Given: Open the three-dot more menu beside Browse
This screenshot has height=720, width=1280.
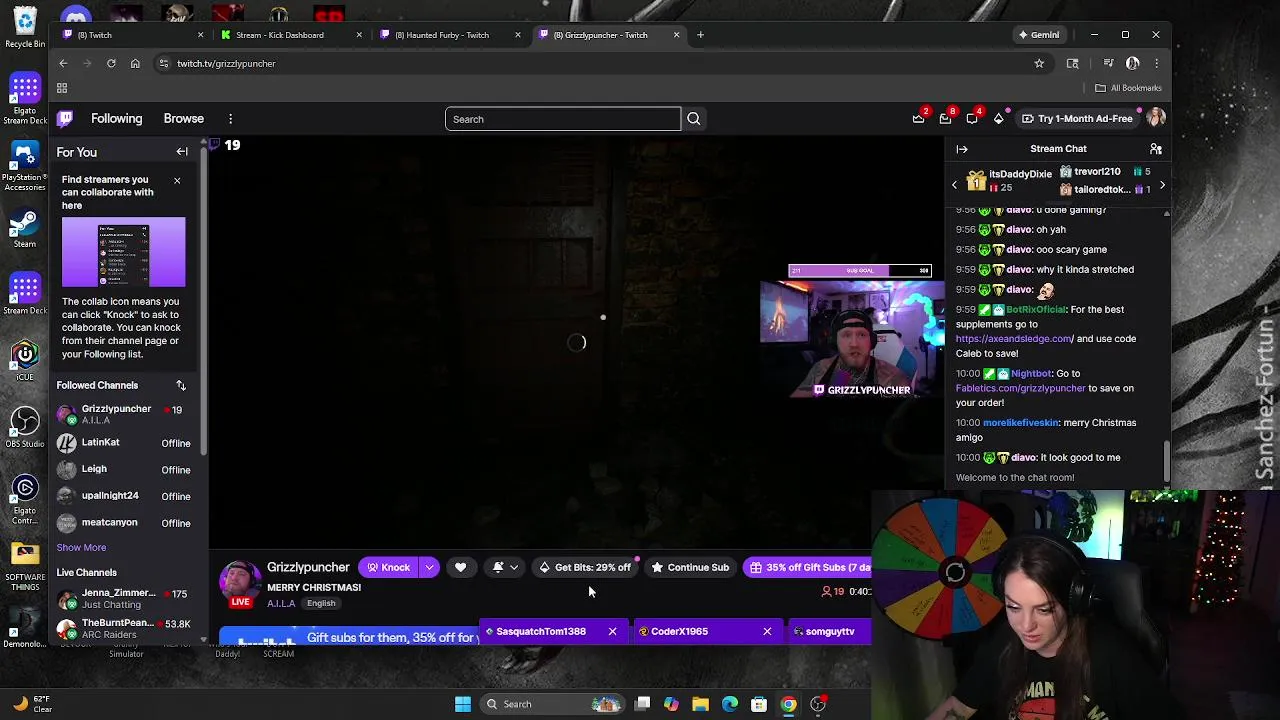Looking at the screenshot, I should [x=230, y=118].
